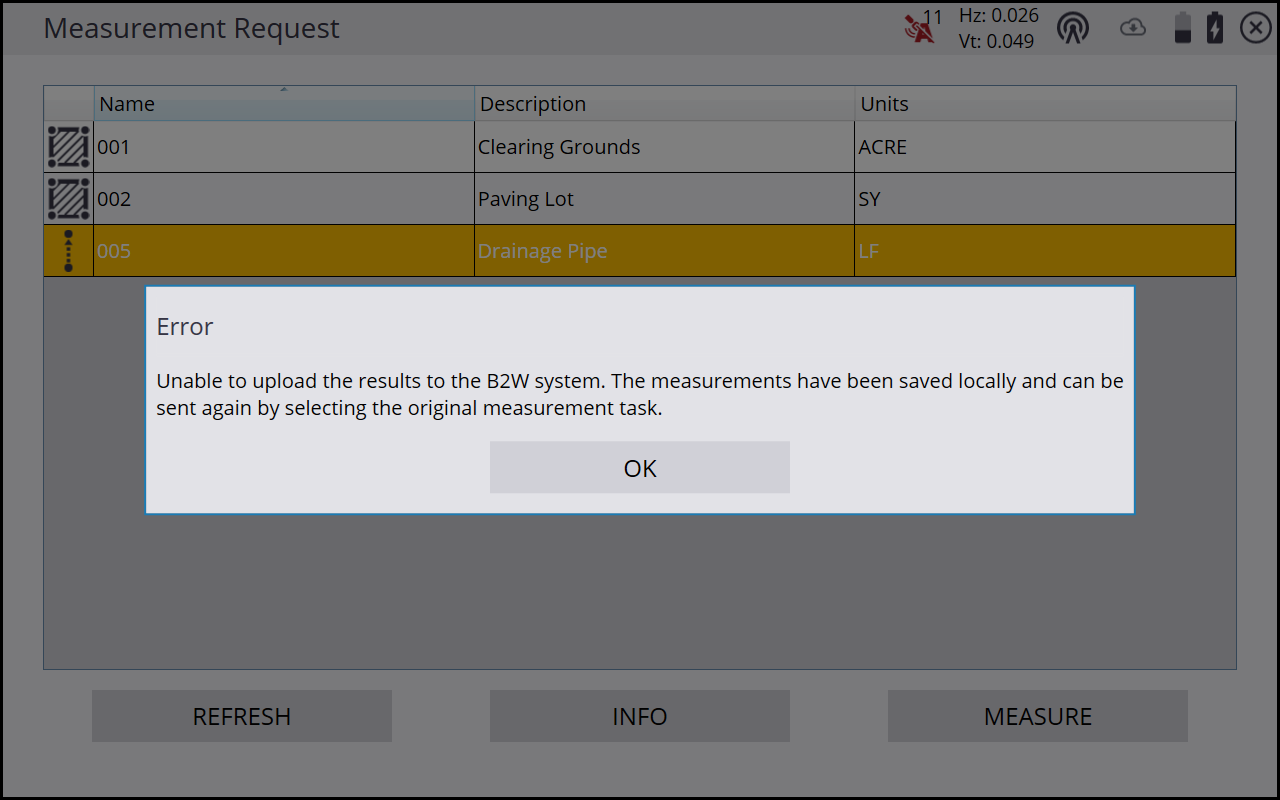Click OK in the Error dialog

tap(639, 468)
